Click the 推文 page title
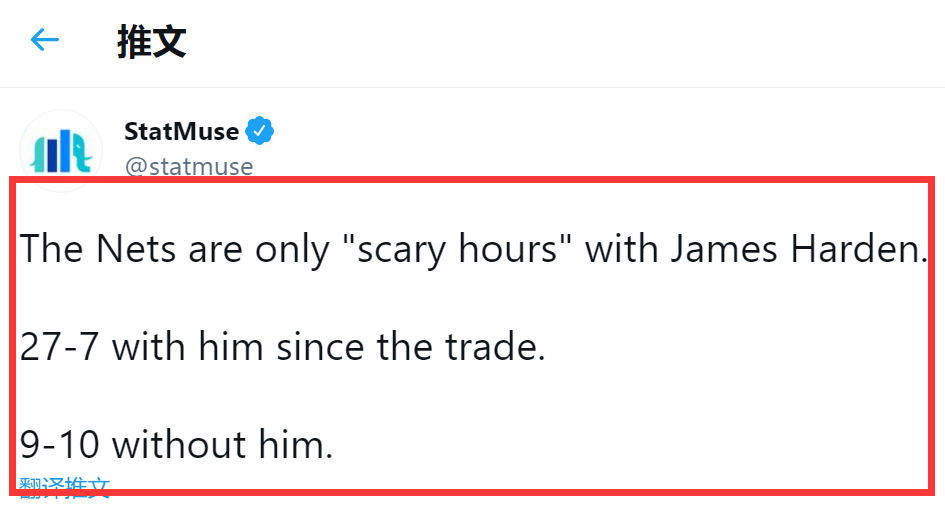945x511 pixels. point(151,42)
